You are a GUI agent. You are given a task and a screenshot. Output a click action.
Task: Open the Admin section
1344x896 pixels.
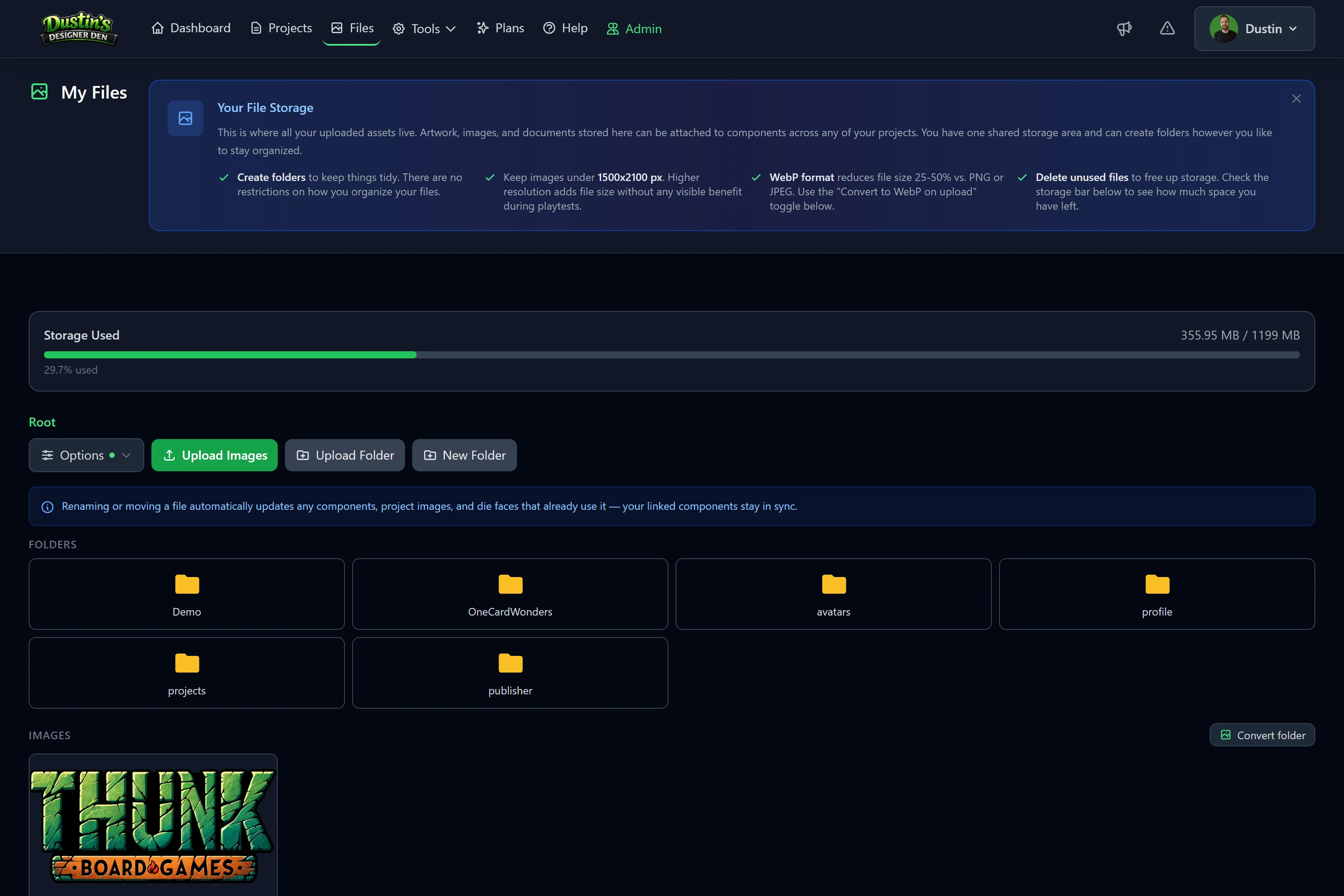point(634,29)
